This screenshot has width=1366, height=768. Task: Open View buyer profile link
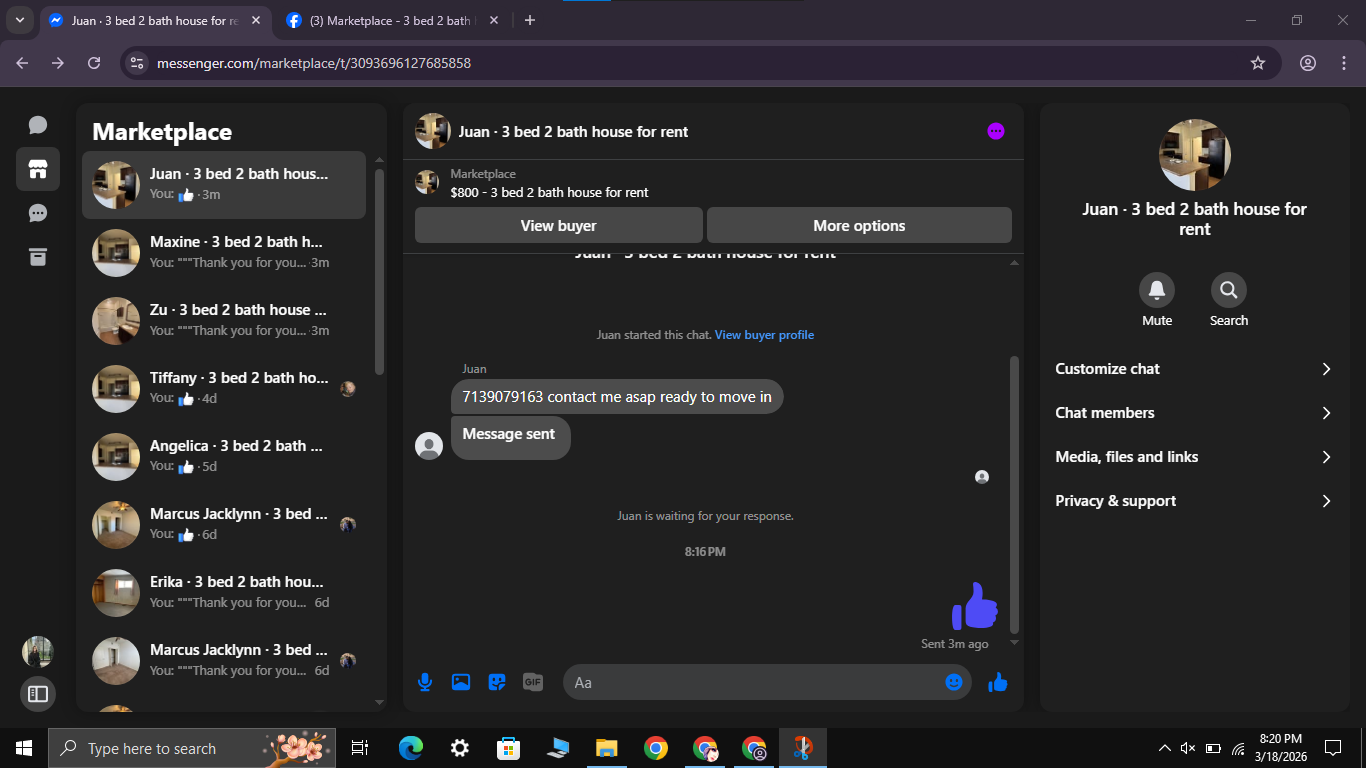tap(764, 335)
